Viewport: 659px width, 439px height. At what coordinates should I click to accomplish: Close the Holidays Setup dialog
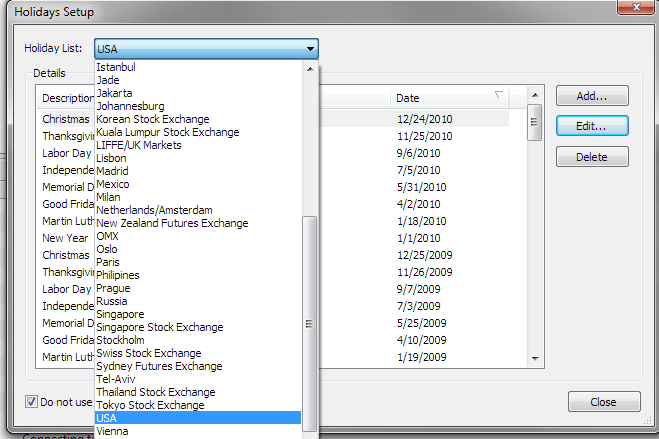click(x=604, y=402)
